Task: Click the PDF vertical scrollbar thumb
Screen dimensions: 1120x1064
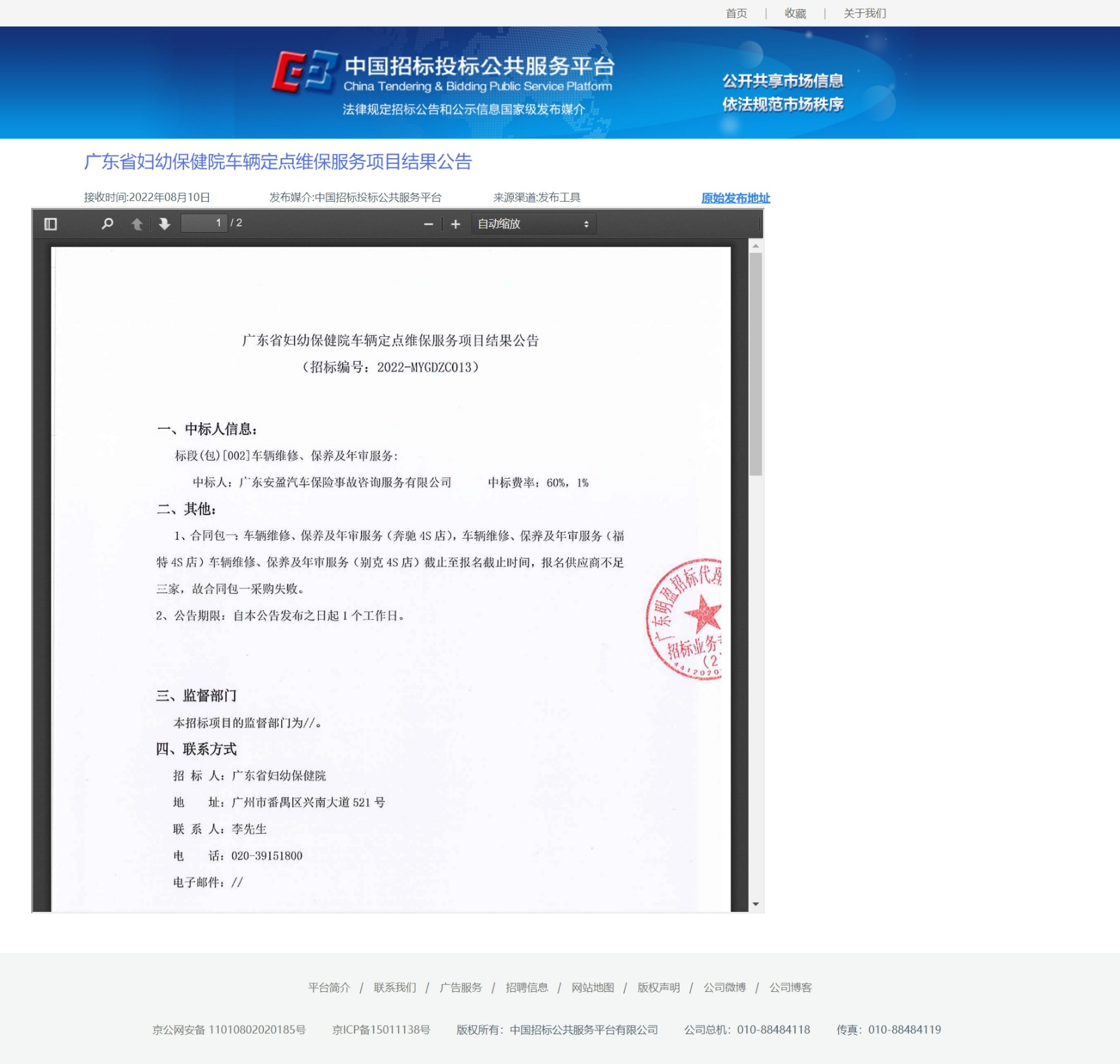Action: coord(755,364)
